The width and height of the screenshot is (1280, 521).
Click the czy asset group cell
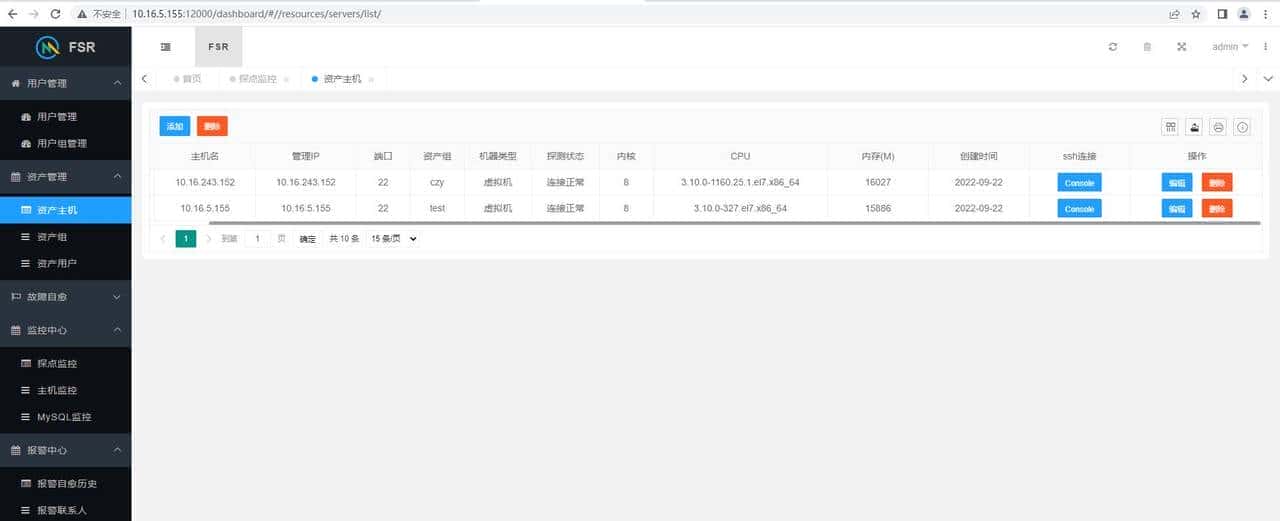click(437, 182)
